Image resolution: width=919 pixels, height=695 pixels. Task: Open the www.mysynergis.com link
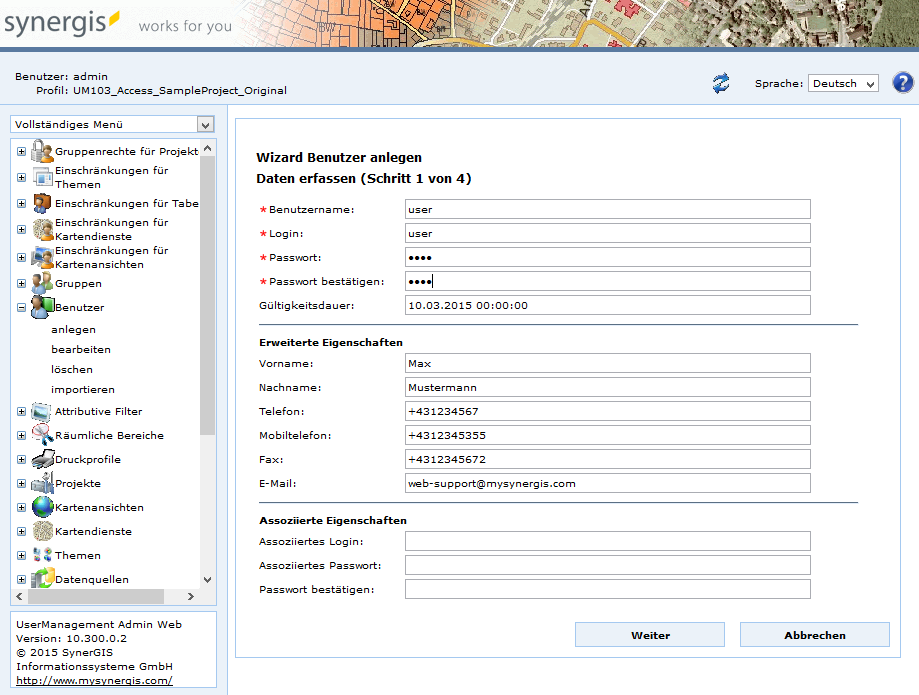pyautogui.click(x=94, y=681)
